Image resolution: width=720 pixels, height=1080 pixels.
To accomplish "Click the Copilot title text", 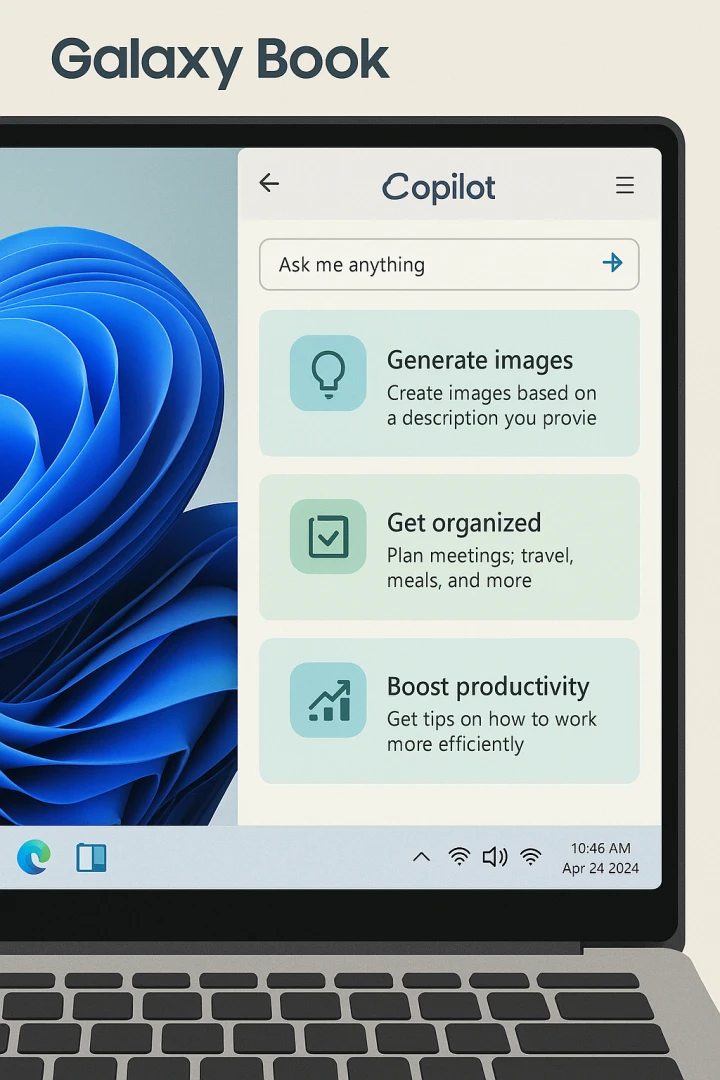I will [x=439, y=187].
